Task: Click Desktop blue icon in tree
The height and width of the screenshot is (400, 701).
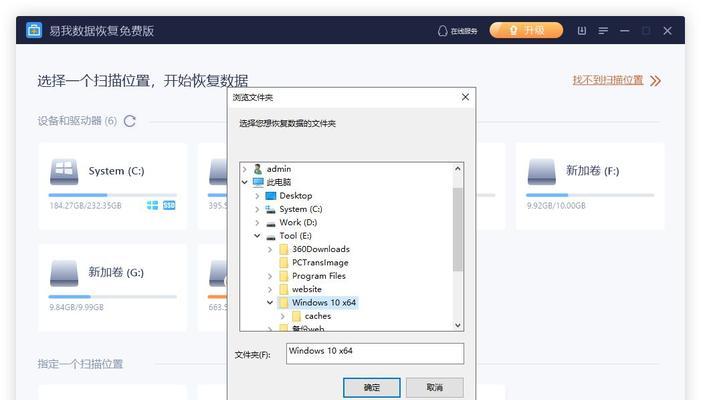Action: point(270,196)
